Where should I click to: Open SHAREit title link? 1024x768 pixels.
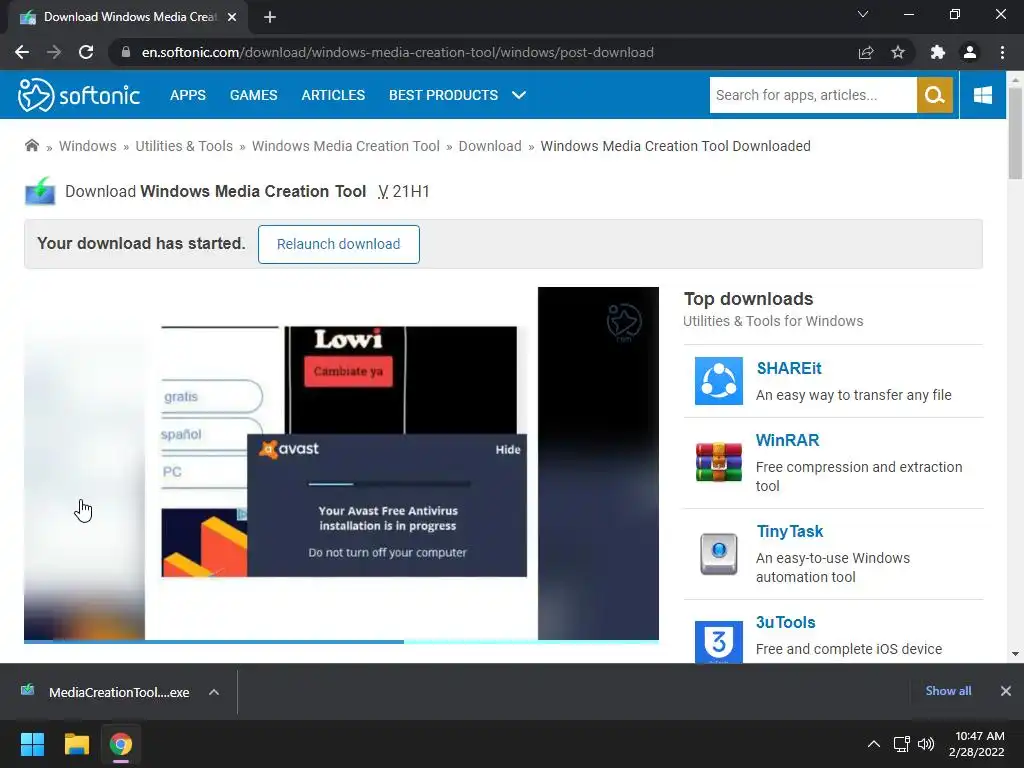789,368
